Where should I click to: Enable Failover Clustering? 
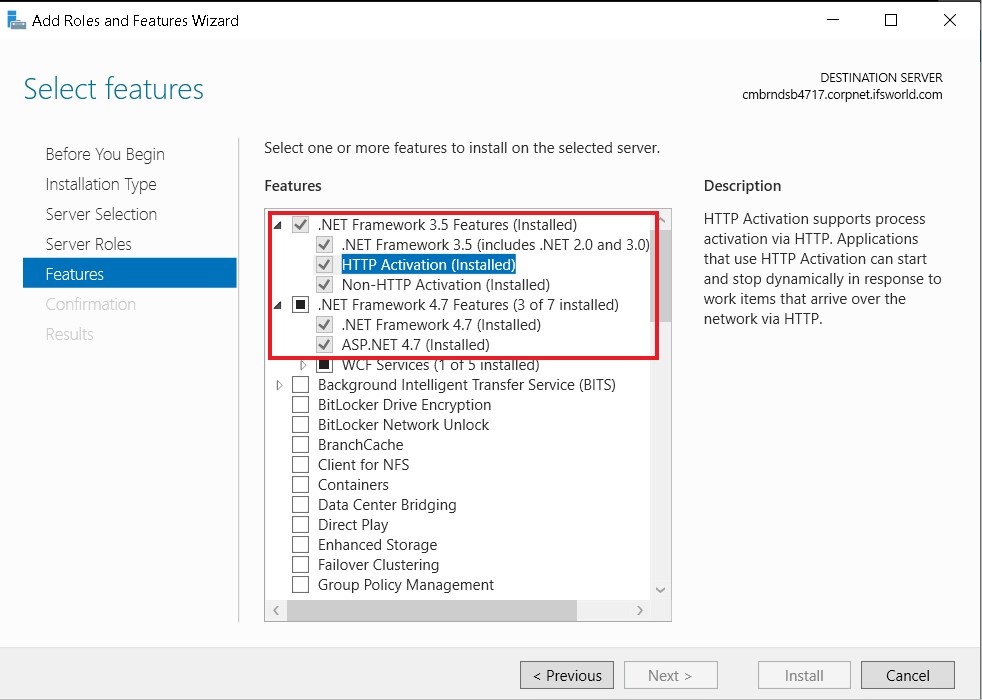299,564
